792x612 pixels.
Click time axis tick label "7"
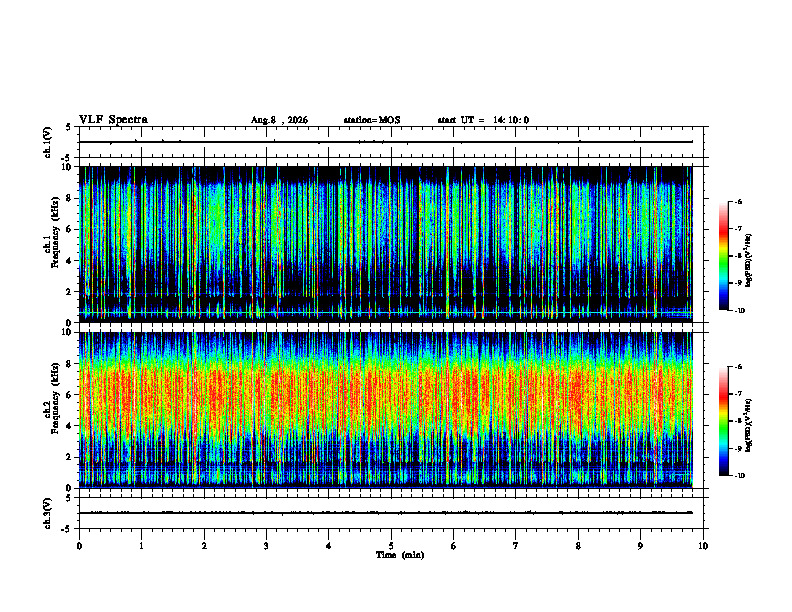coord(516,546)
